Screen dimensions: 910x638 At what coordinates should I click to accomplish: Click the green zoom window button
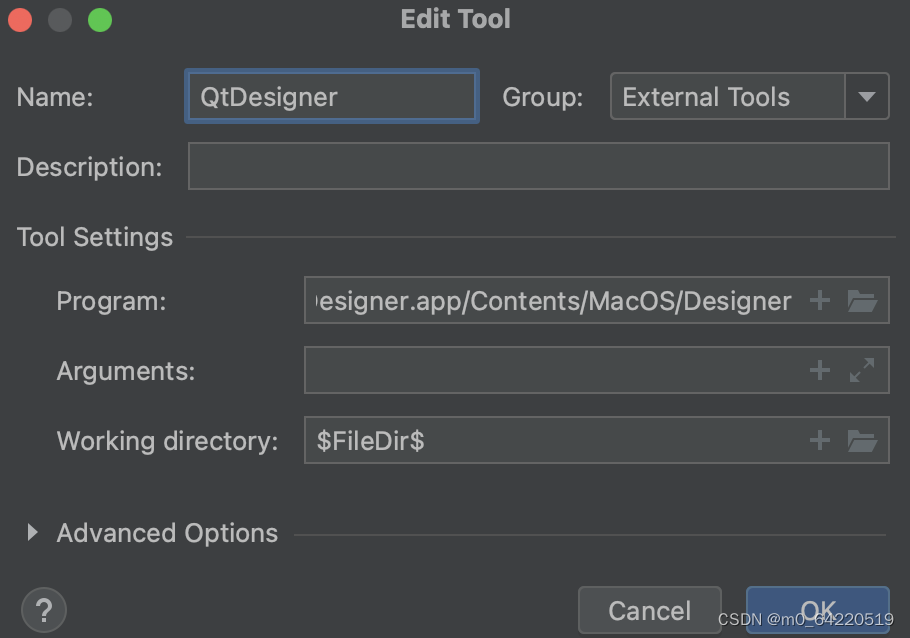click(100, 20)
